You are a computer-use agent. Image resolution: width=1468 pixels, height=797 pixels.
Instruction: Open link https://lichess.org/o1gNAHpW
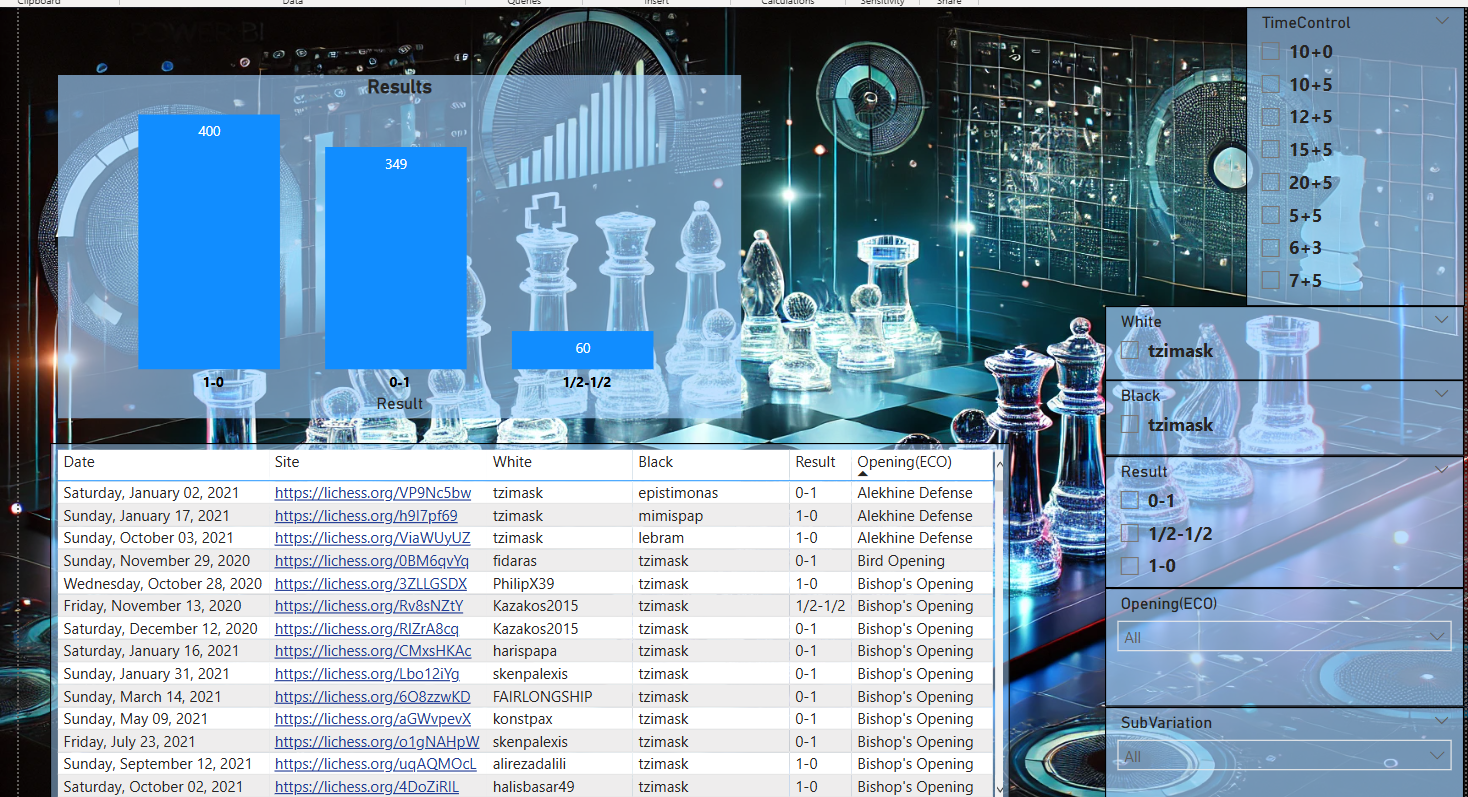click(x=377, y=742)
